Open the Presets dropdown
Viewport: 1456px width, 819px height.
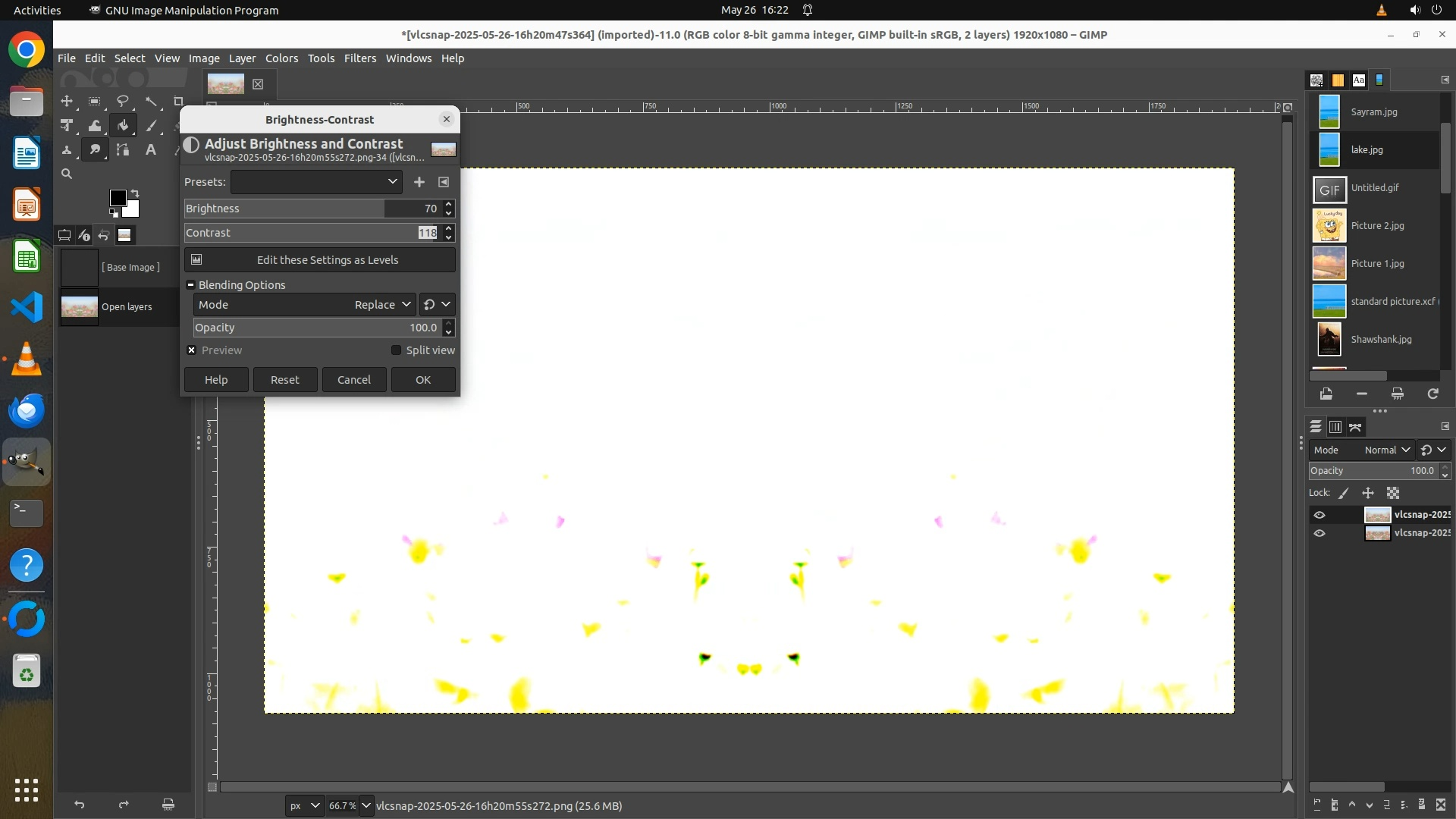click(316, 182)
